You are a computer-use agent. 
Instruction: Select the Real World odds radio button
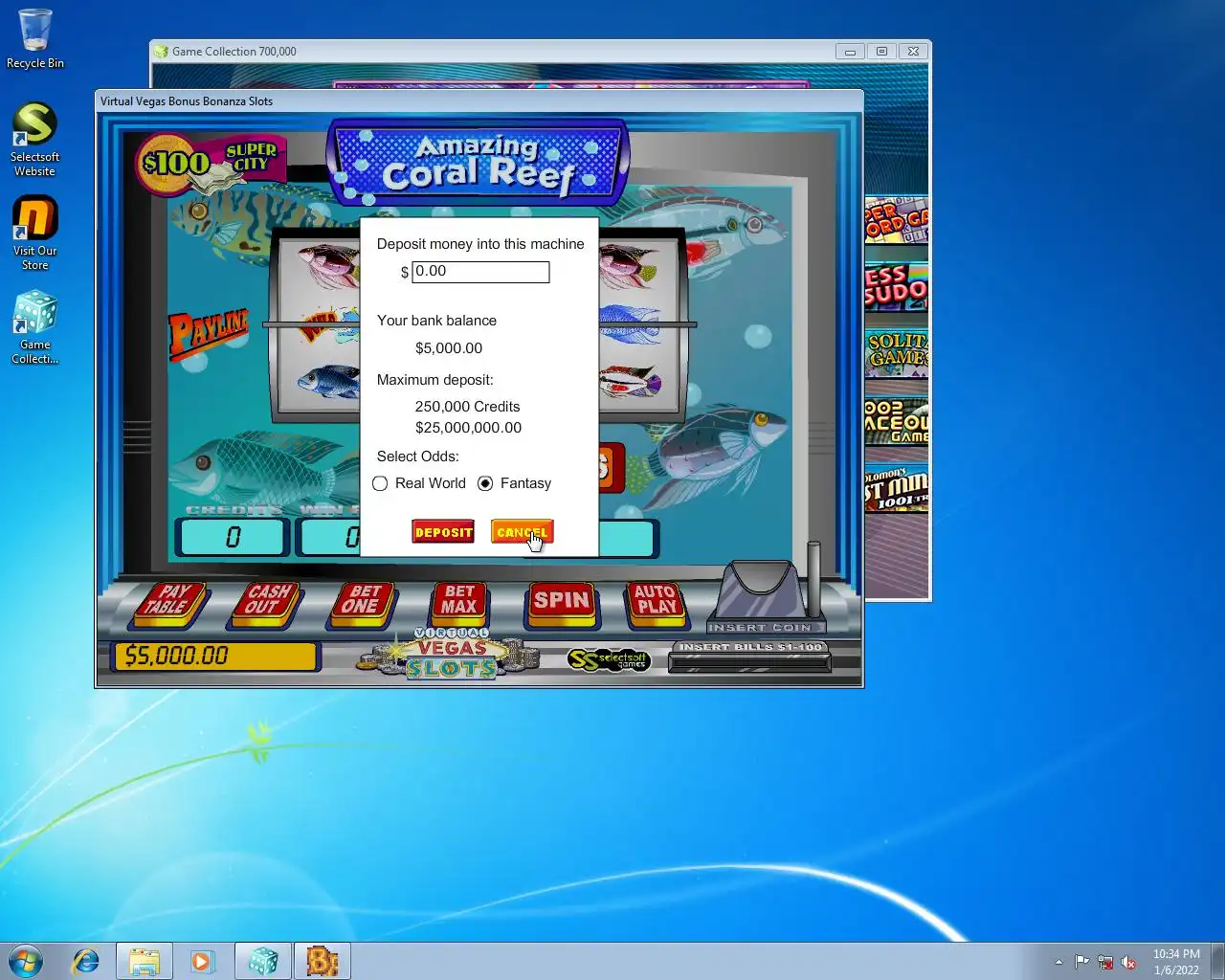pyautogui.click(x=380, y=483)
